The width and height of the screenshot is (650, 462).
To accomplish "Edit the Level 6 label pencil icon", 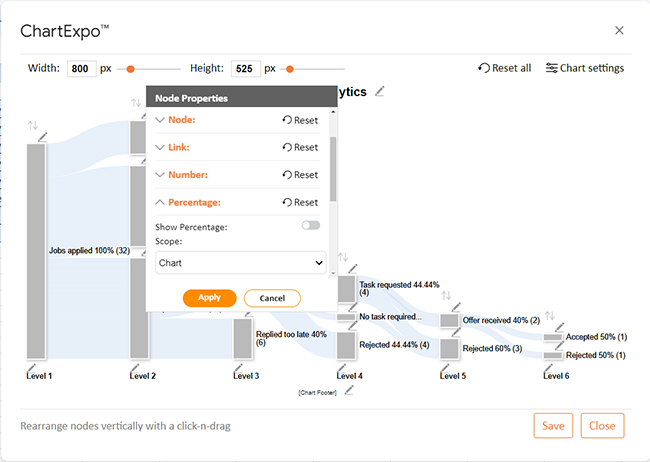I will click(x=548, y=367).
